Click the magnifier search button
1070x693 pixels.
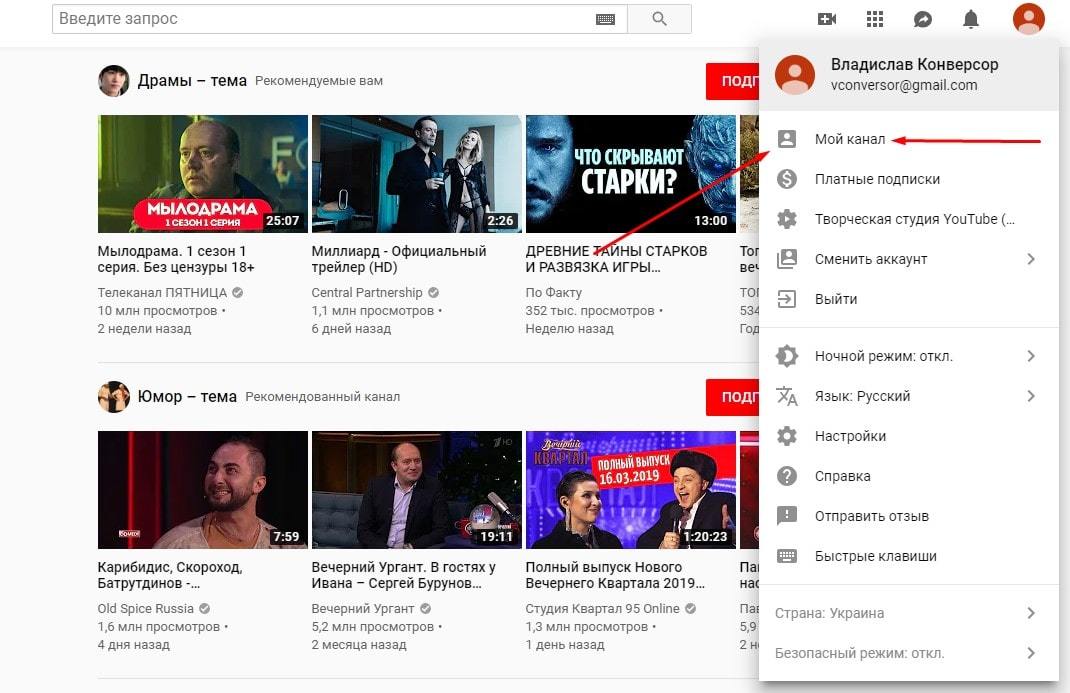pyautogui.click(x=659, y=19)
